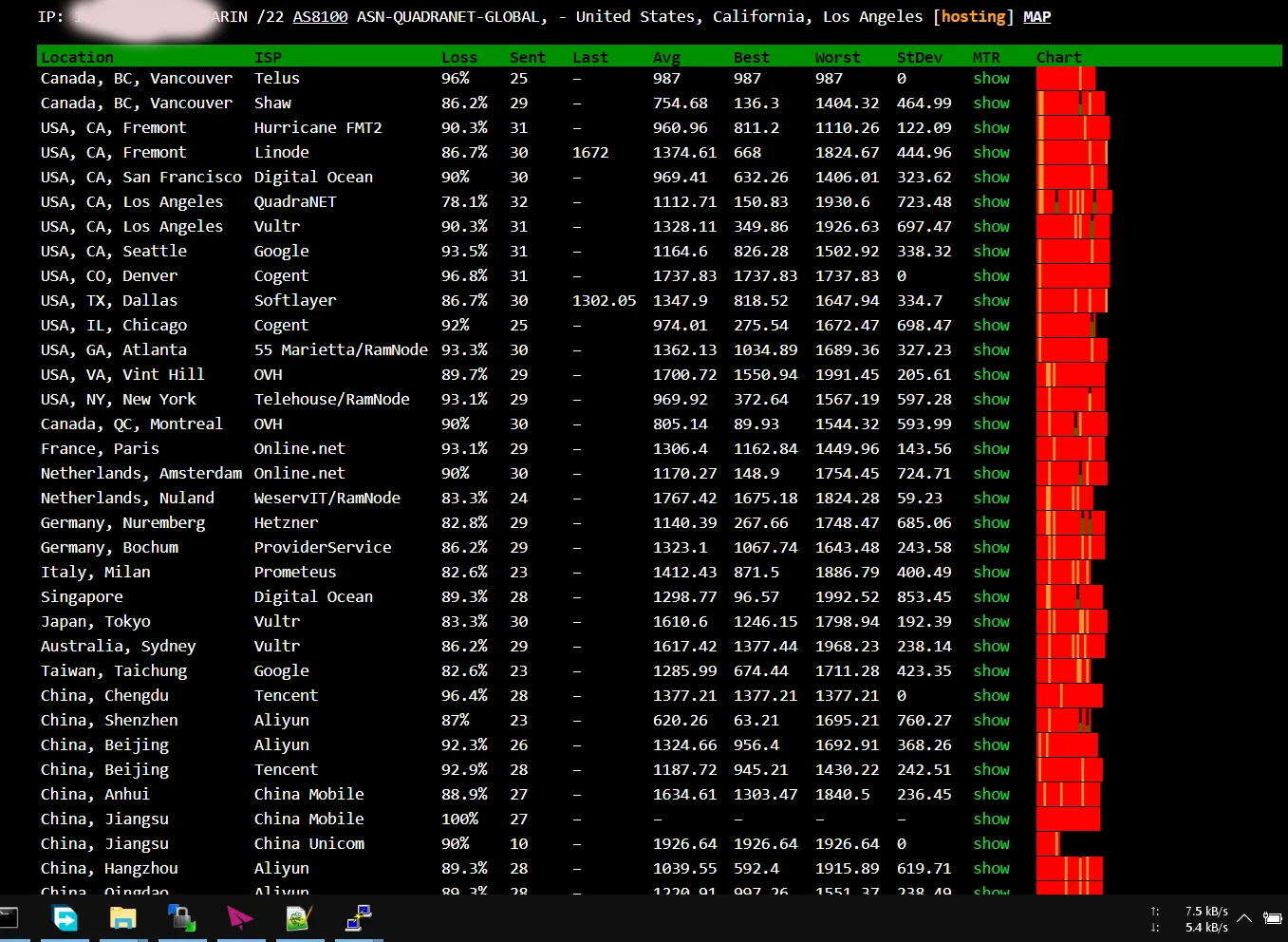The height and width of the screenshot is (942, 1288).
Task: Show MTR for Milan Prometeus row
Action: [x=991, y=573]
